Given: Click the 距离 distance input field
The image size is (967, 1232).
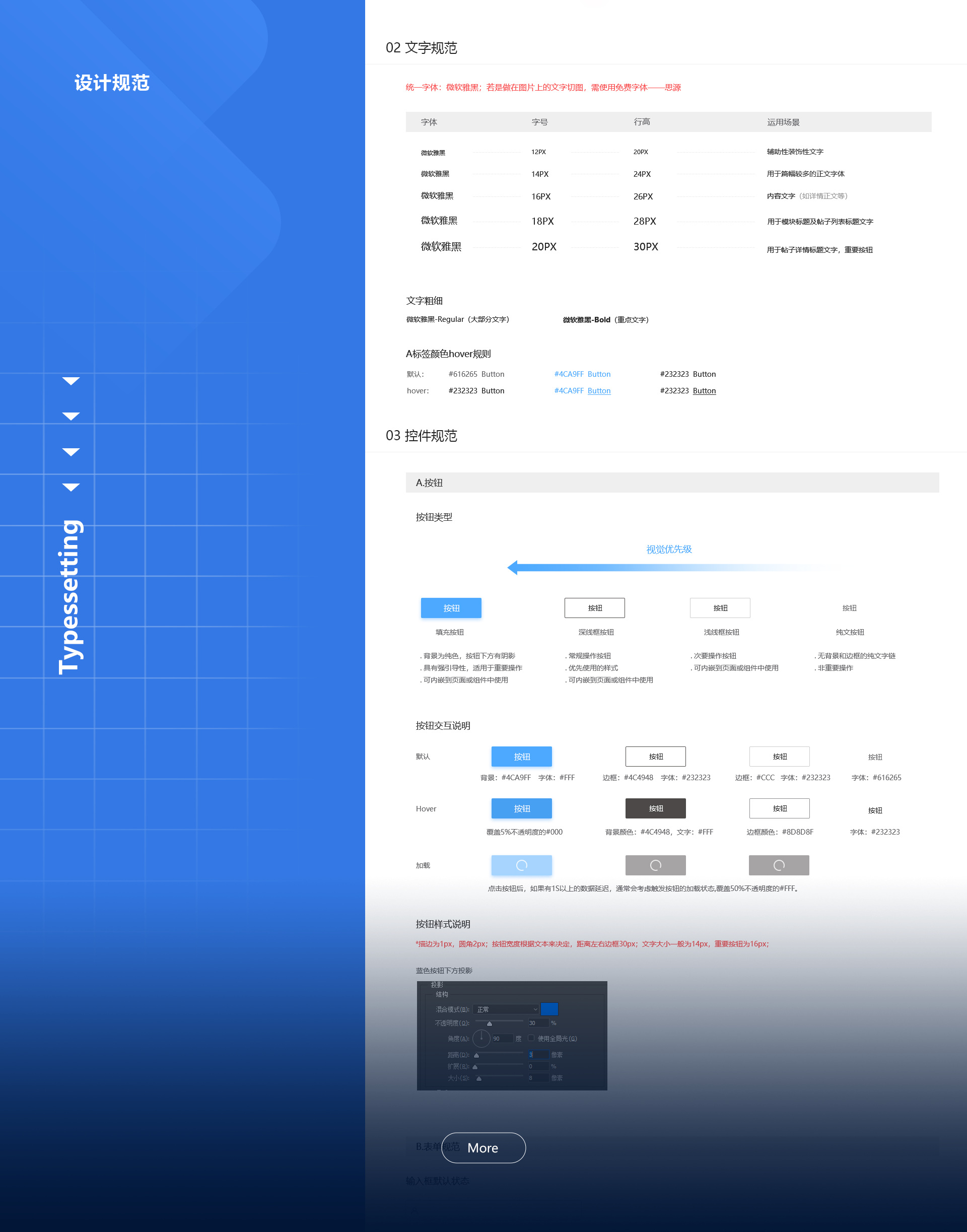Looking at the screenshot, I should point(539,1055).
